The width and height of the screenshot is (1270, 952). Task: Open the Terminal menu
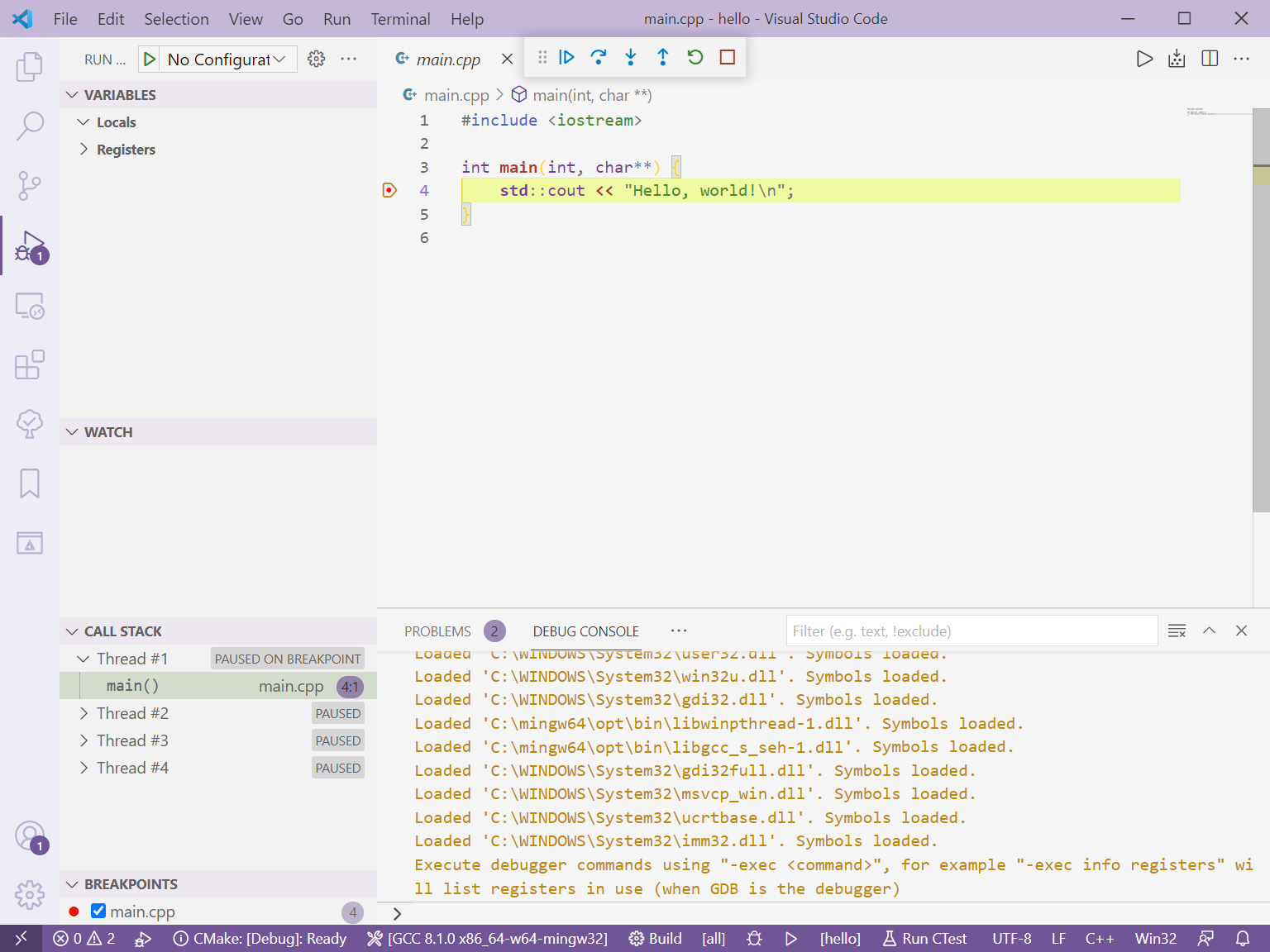(x=400, y=18)
